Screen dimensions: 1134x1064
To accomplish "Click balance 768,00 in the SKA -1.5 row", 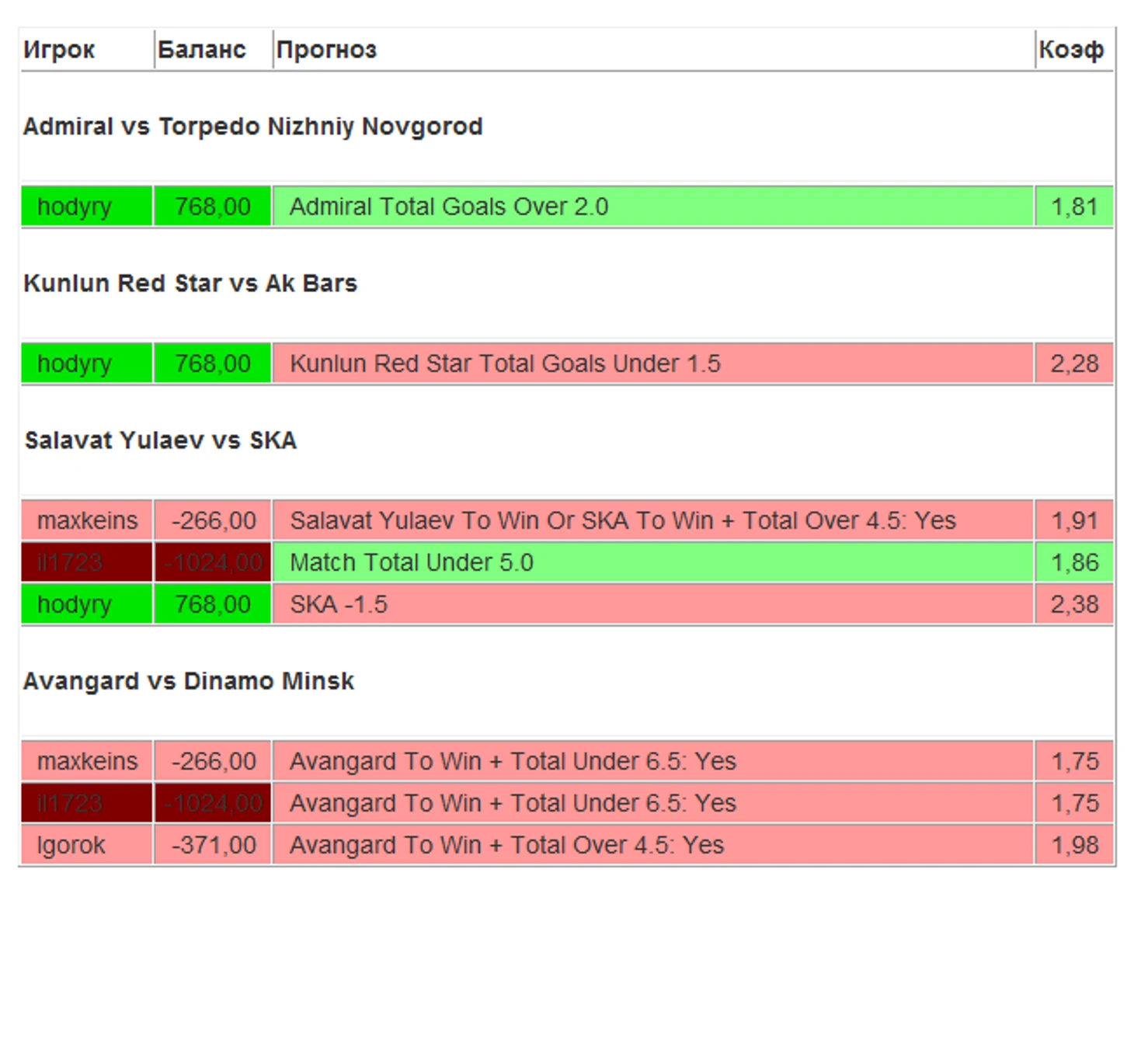I will [213, 604].
